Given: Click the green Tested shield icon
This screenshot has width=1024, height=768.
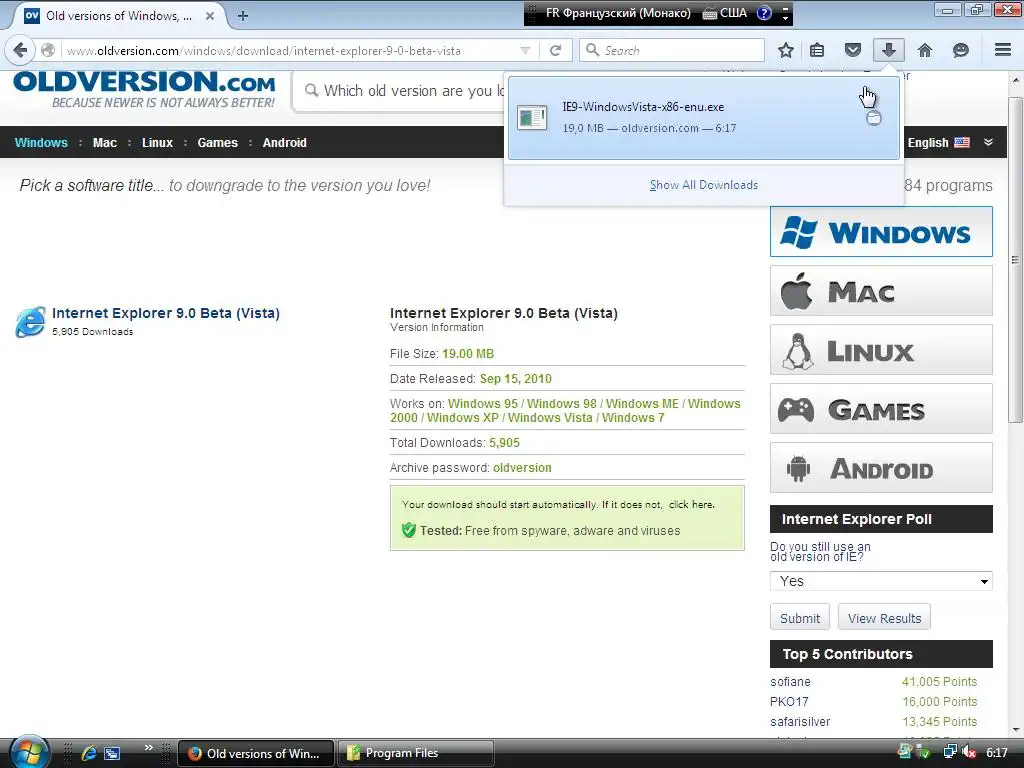Looking at the screenshot, I should (x=409, y=530).
